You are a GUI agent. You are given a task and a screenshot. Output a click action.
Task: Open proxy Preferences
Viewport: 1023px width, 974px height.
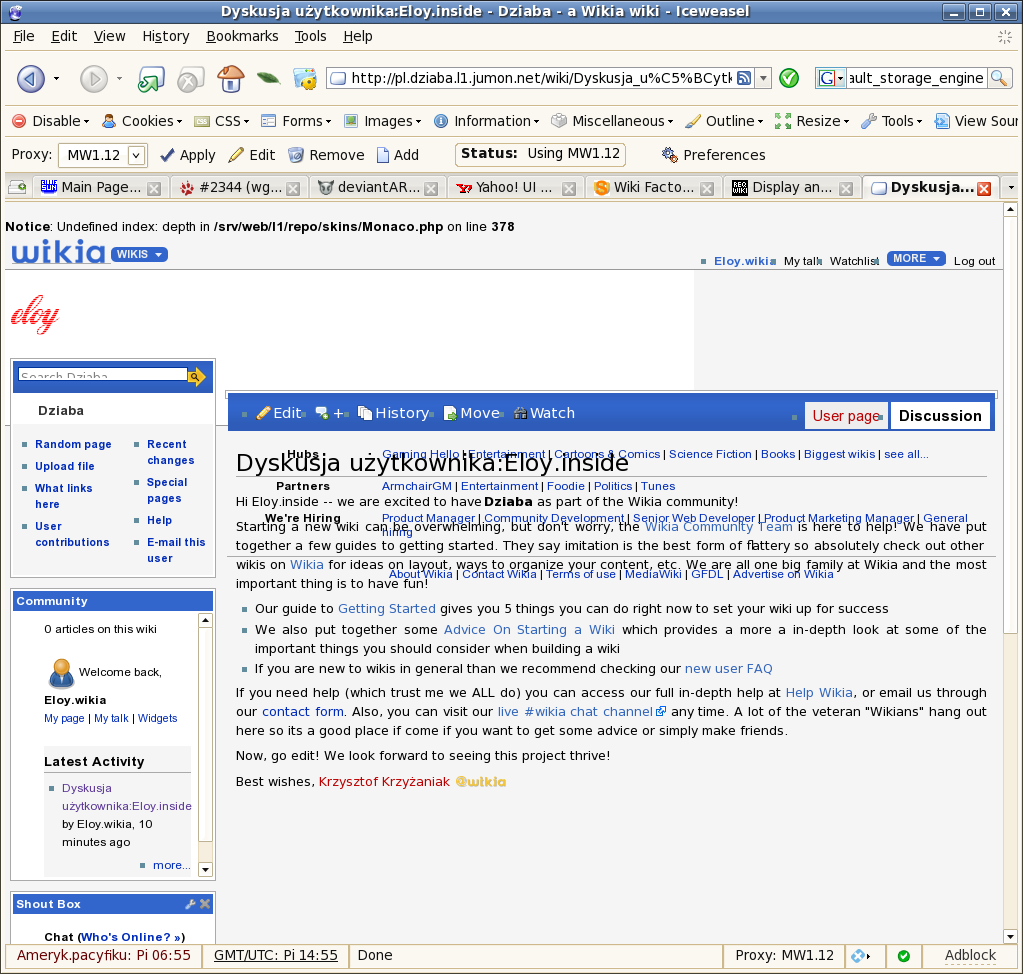pos(713,155)
